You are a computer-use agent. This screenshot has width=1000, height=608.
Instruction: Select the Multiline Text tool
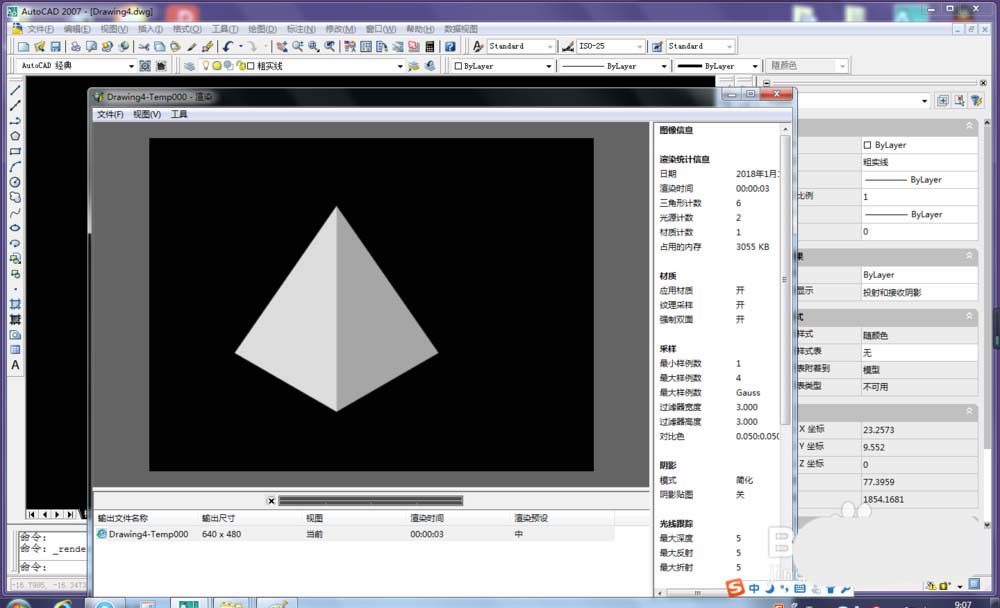[x=15, y=365]
